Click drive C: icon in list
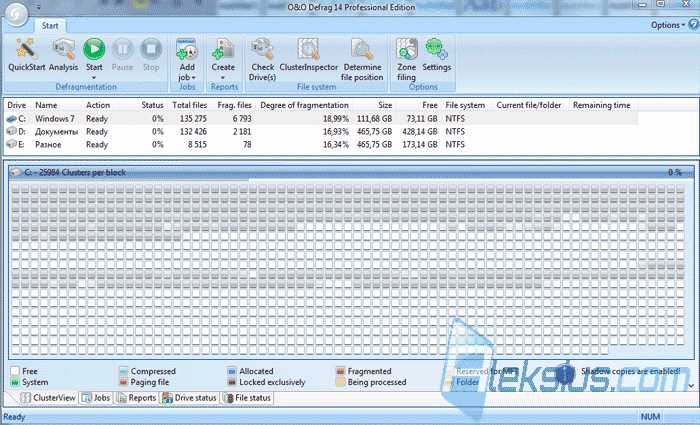The image size is (700, 425). 11,119
